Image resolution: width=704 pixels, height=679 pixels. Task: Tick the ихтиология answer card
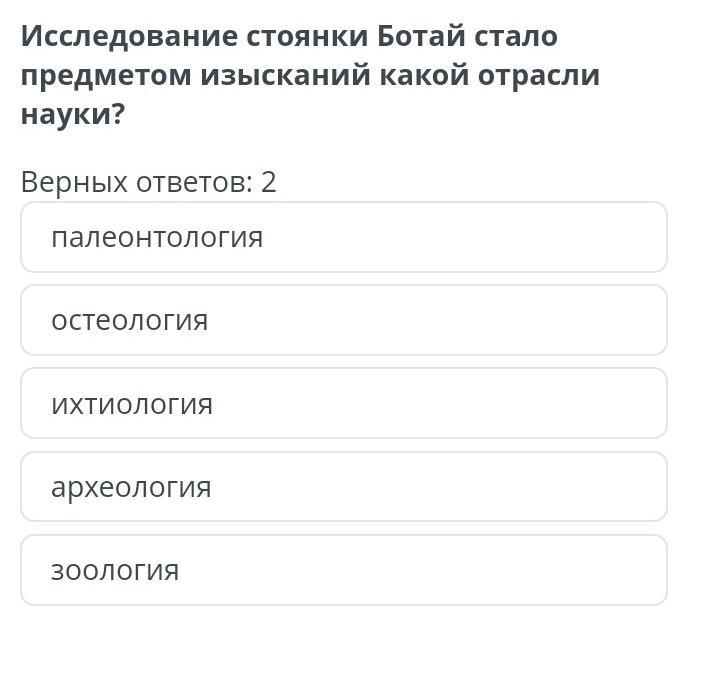[x=344, y=403]
